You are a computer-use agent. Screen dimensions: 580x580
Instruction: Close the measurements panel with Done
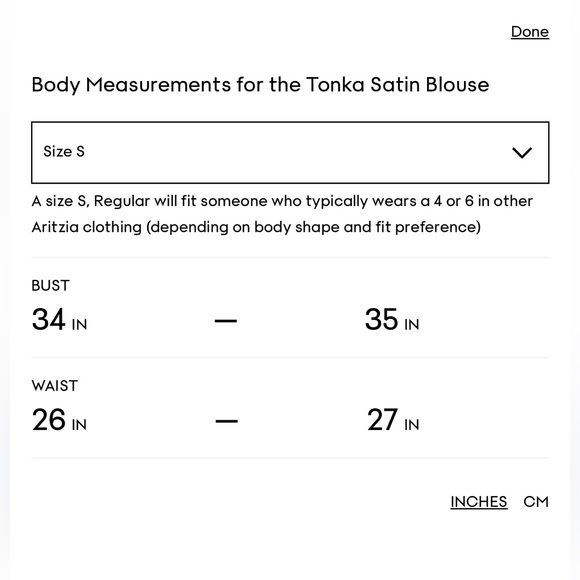[x=530, y=32]
